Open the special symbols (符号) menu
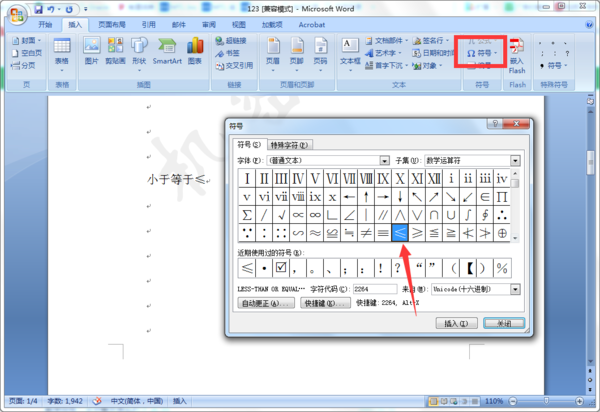Image resolution: width=600 pixels, height=412 pixels. point(553,65)
